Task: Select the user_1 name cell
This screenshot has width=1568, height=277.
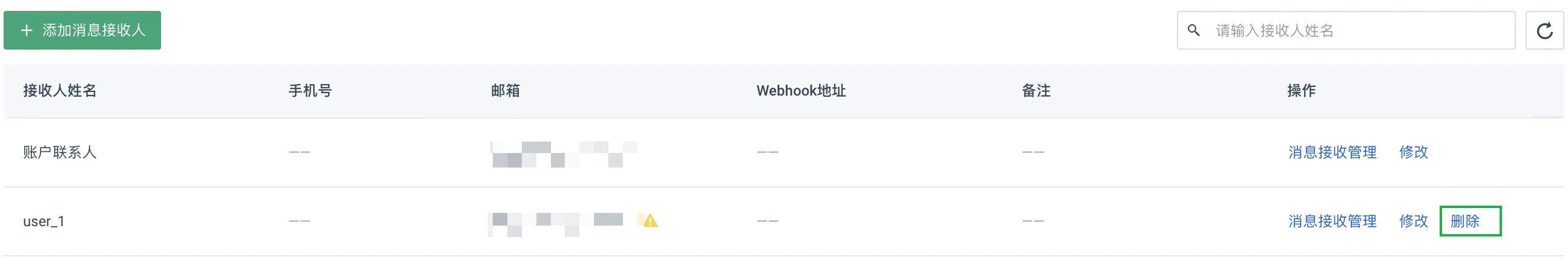Action: (x=44, y=221)
